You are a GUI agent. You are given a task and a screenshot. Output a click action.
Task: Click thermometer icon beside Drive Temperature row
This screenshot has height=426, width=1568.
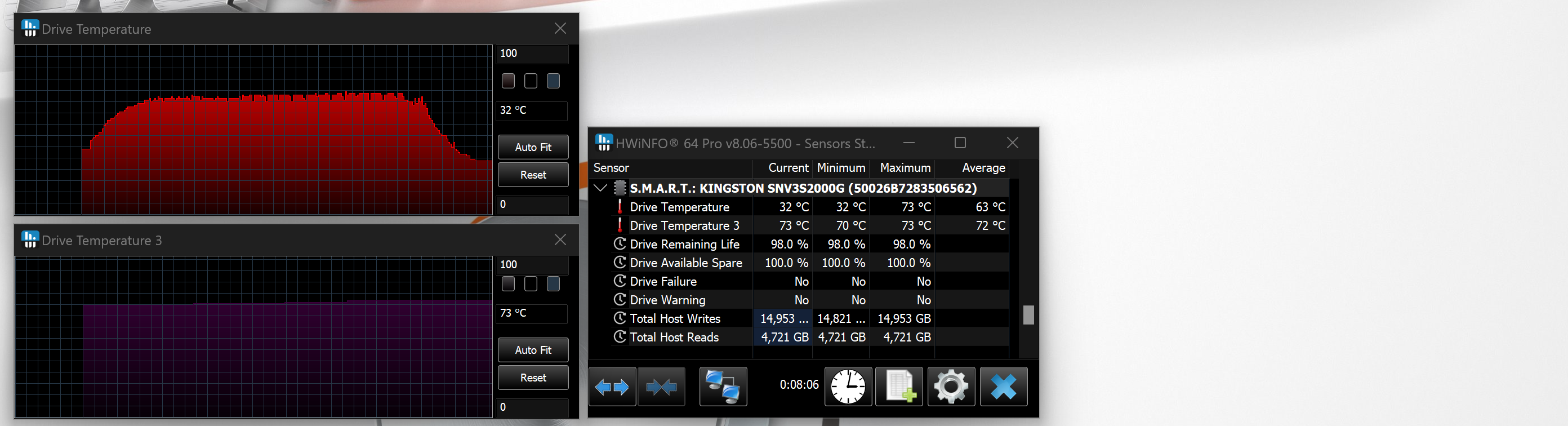pyautogui.click(x=620, y=207)
